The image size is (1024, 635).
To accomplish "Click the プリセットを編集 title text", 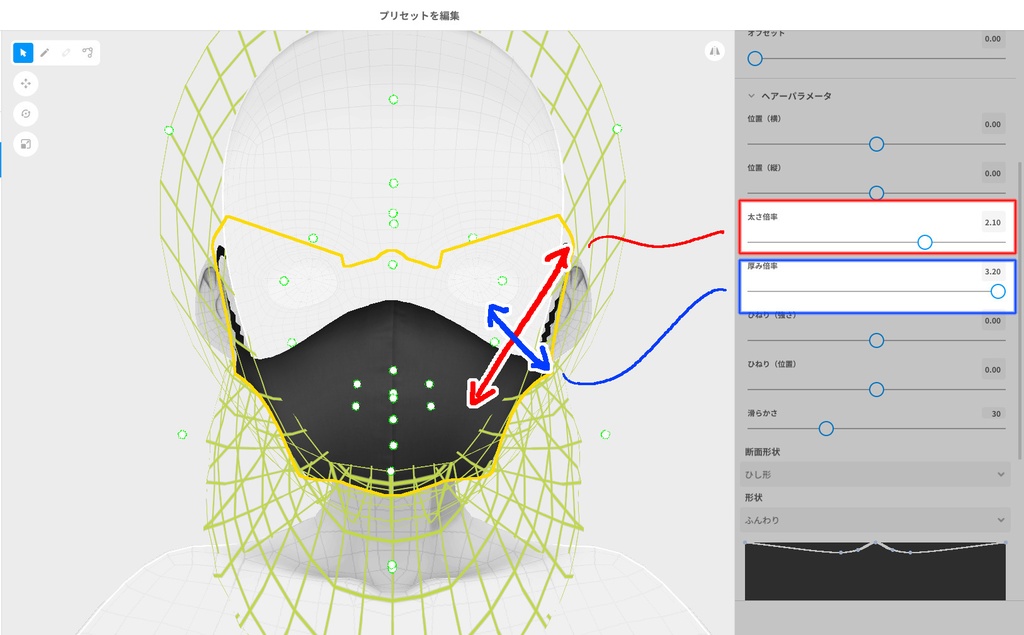I will pyautogui.click(x=419, y=16).
